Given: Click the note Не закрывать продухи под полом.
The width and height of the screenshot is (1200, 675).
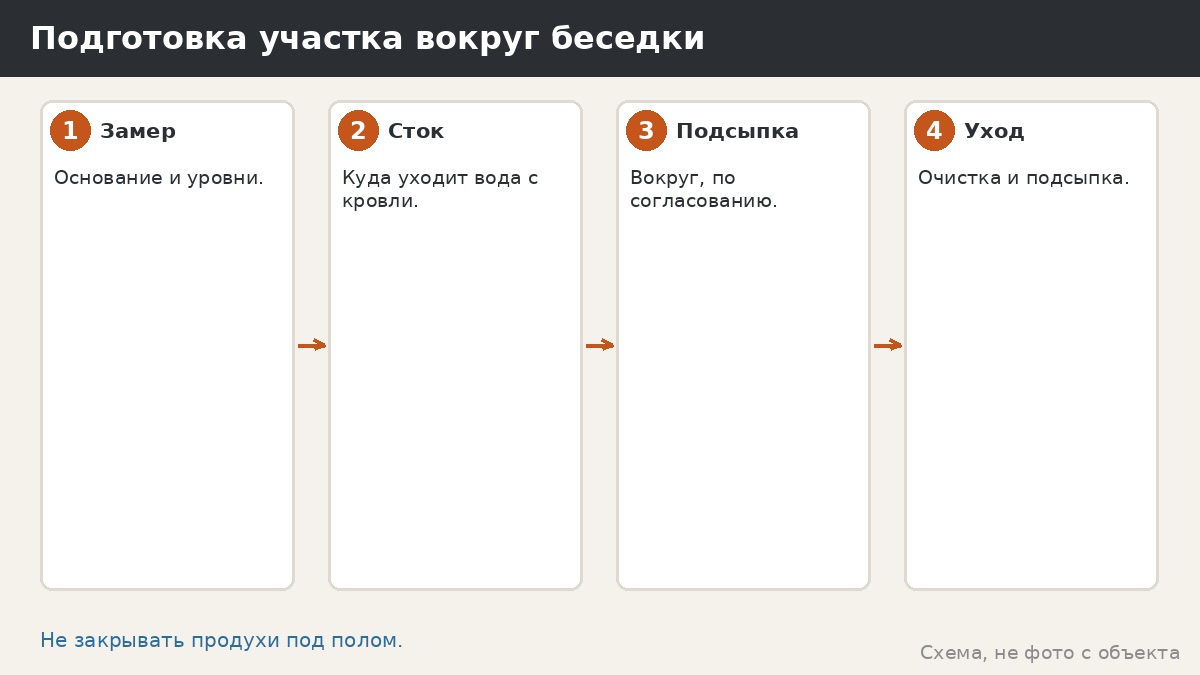Looking at the screenshot, I should tap(221, 641).
